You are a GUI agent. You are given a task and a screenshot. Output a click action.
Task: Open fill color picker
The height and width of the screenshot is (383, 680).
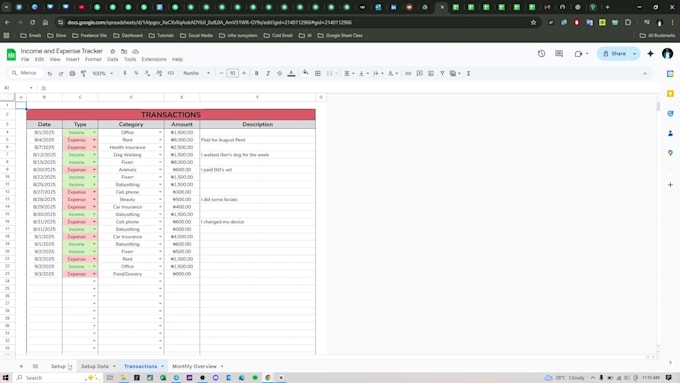(306, 73)
